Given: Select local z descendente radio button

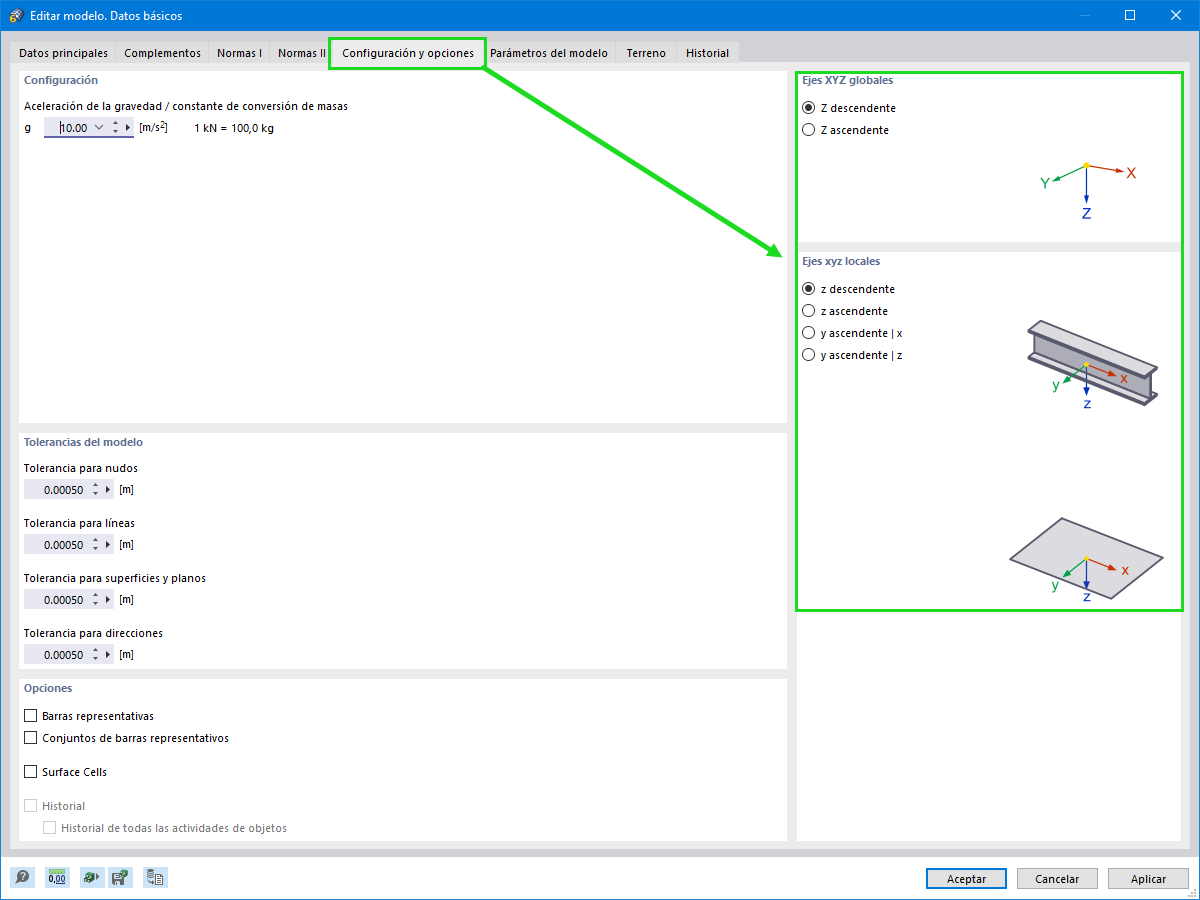Looking at the screenshot, I should point(809,289).
